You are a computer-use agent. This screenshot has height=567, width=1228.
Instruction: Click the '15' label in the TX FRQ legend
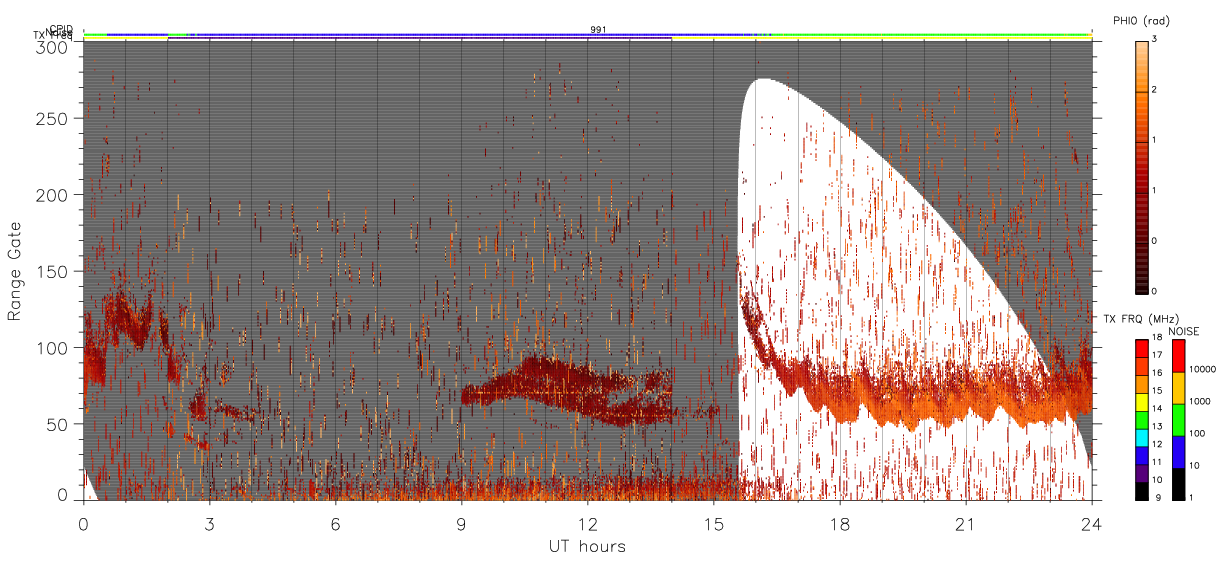coord(1158,390)
